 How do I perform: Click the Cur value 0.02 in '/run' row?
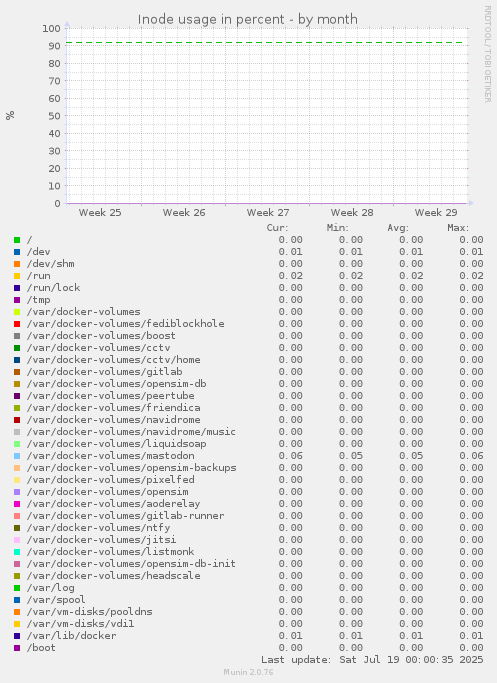291,276
